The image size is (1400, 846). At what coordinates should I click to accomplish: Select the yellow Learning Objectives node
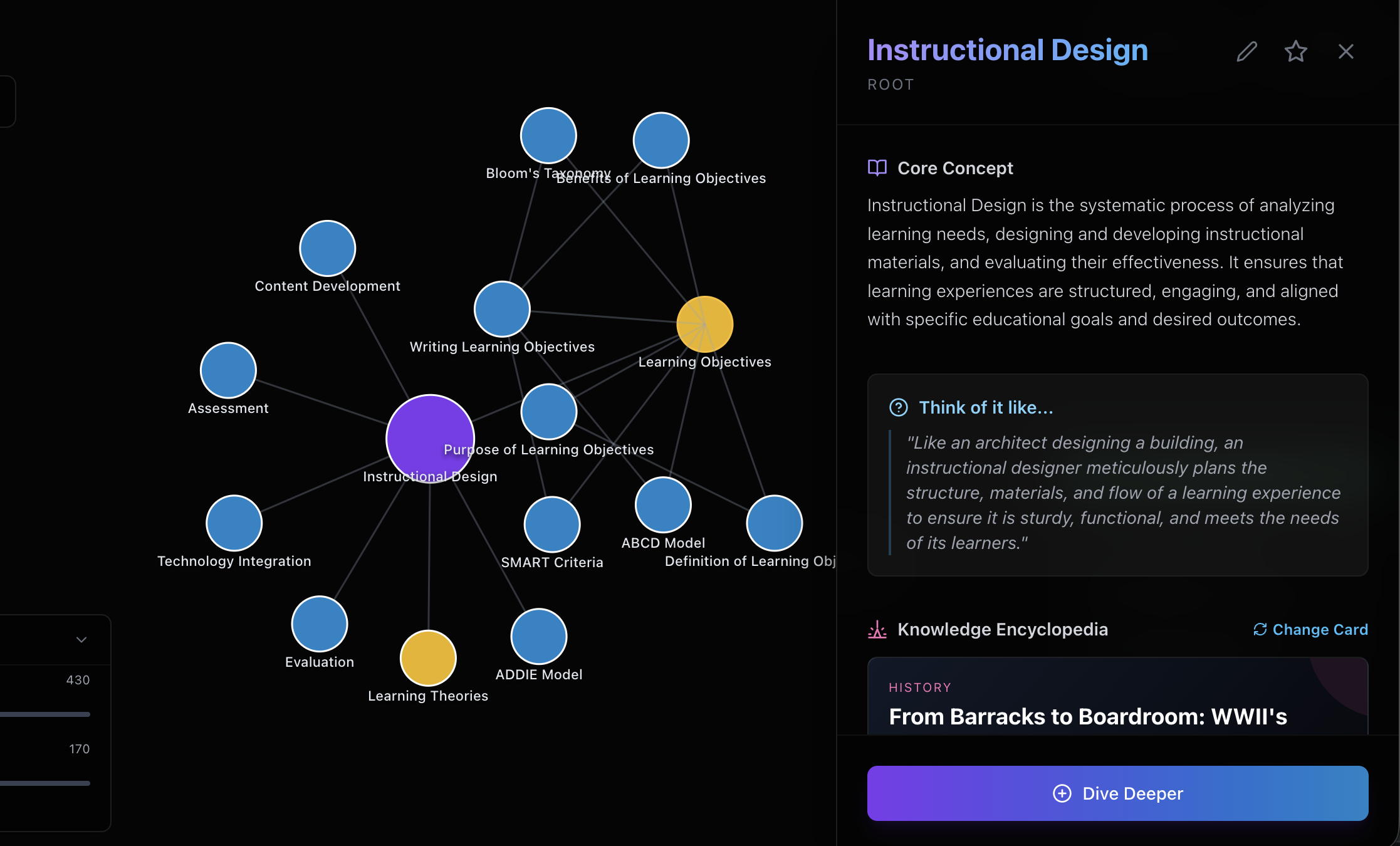(704, 324)
